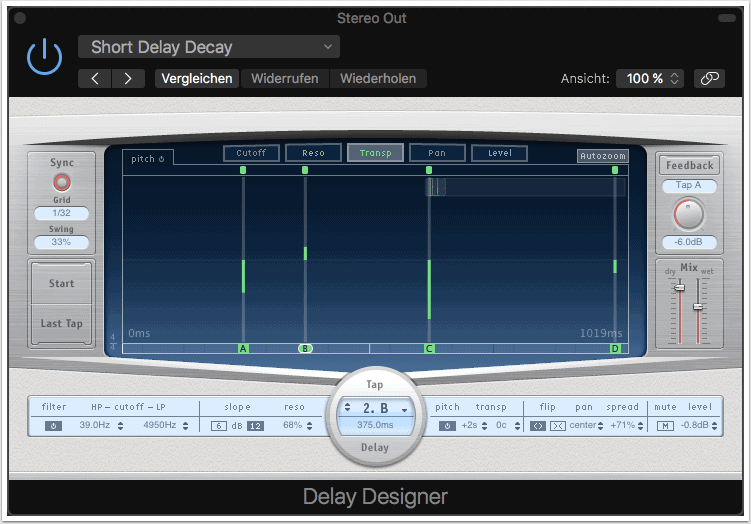Open the tap selector dropdown showing 2. B
Image resolution: width=751 pixels, height=524 pixels.
375,408
